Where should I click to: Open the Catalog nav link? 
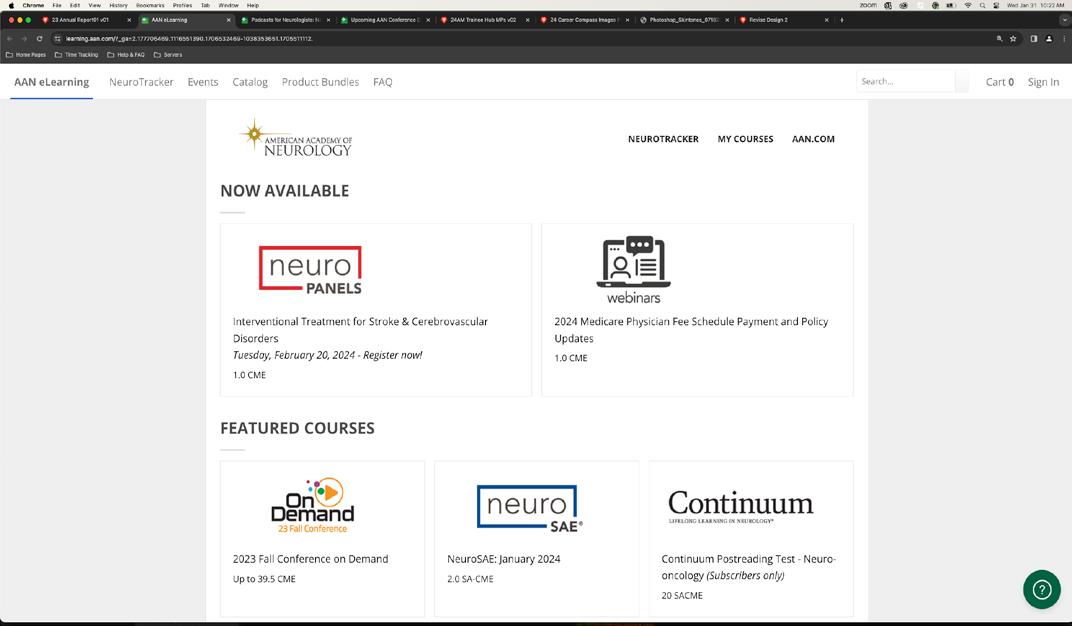pyautogui.click(x=250, y=82)
